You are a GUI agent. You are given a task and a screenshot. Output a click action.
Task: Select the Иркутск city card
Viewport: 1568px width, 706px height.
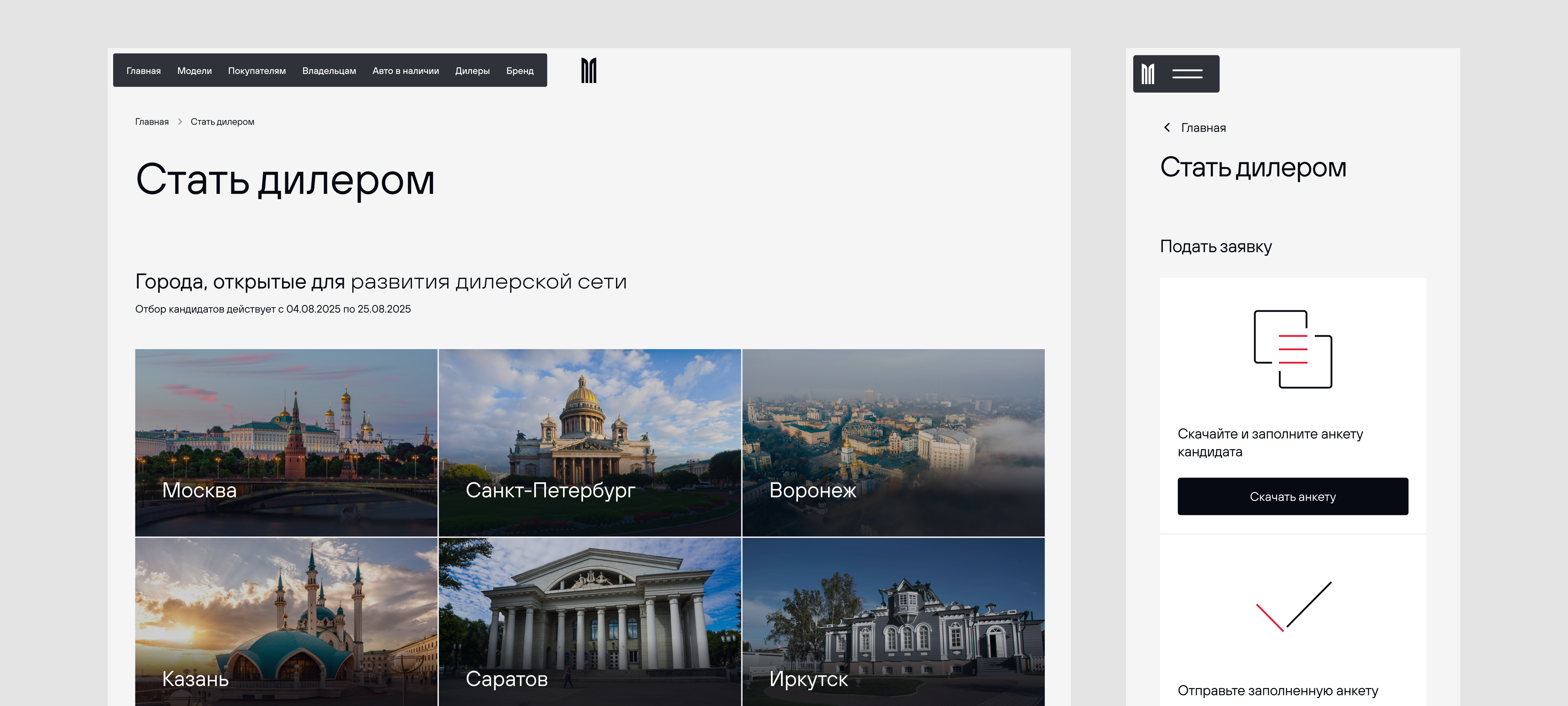coord(894,622)
